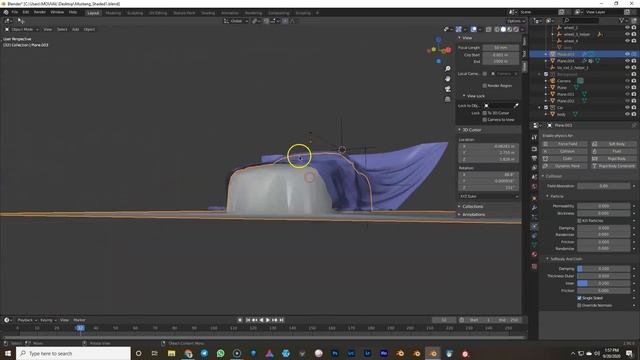
Task: Toggle camera view gizmo icon
Action: tap(448, 89)
